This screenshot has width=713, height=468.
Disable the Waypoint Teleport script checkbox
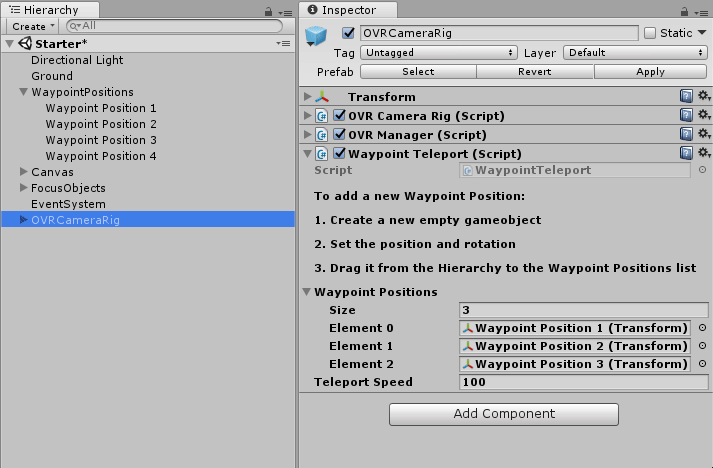(x=339, y=154)
